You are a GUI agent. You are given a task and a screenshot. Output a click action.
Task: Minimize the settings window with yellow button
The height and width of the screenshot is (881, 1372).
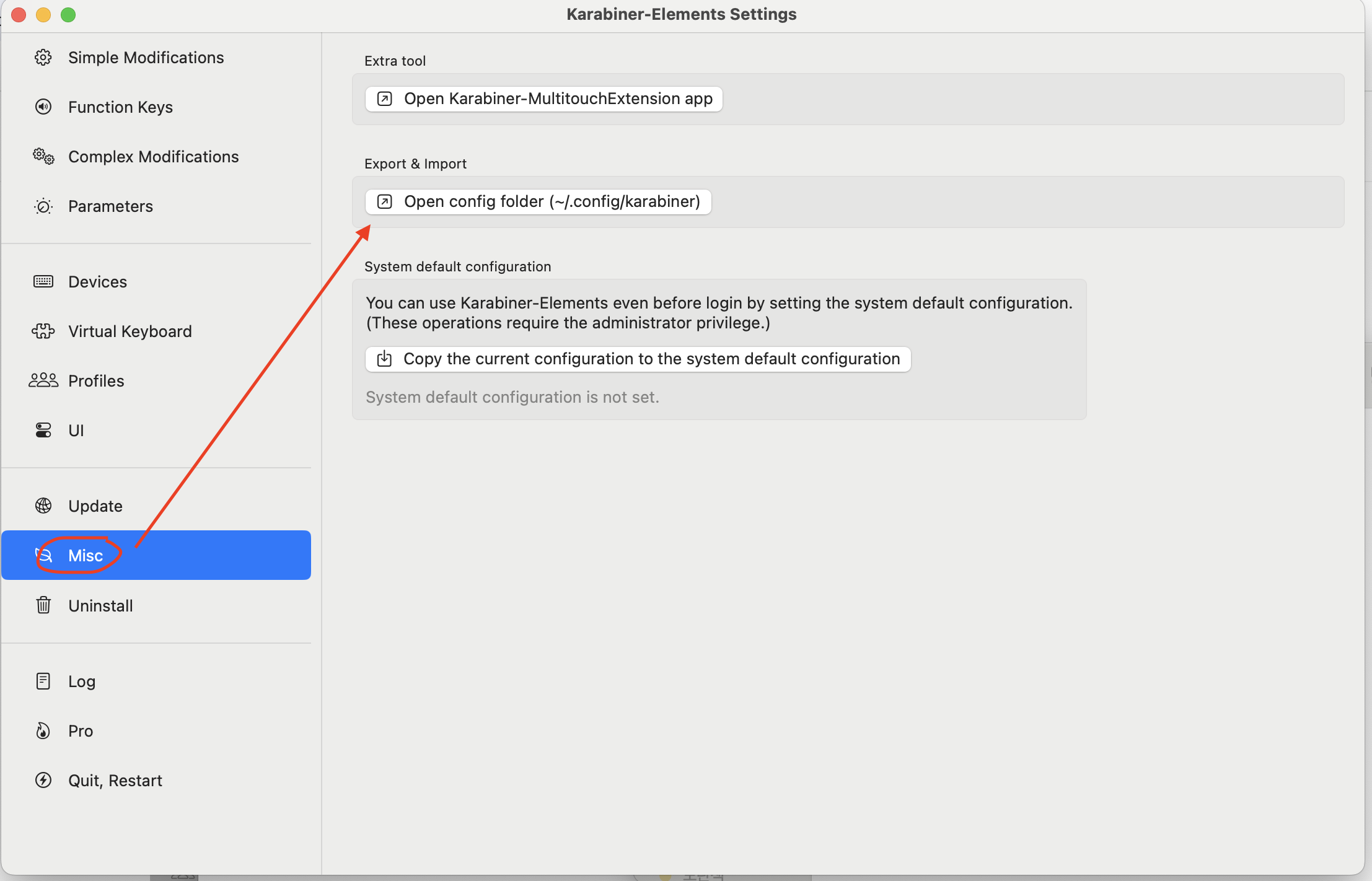[x=43, y=15]
